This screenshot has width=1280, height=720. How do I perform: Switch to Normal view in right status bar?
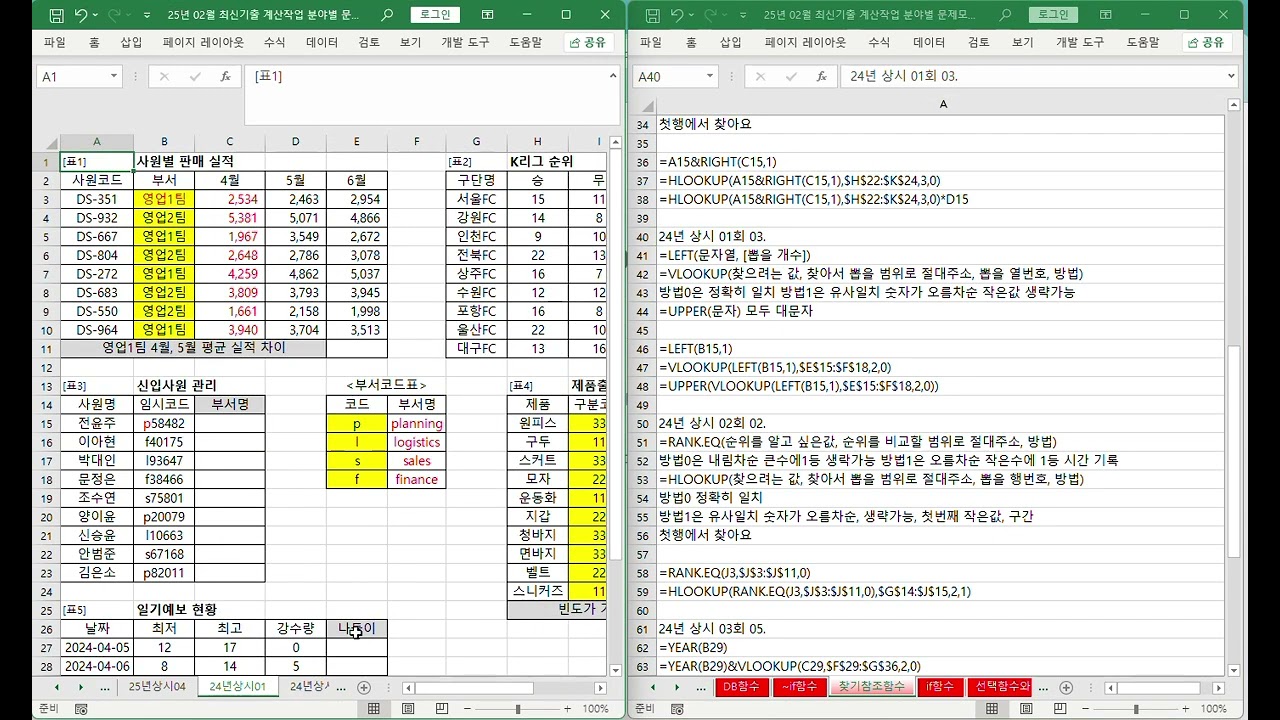992,708
